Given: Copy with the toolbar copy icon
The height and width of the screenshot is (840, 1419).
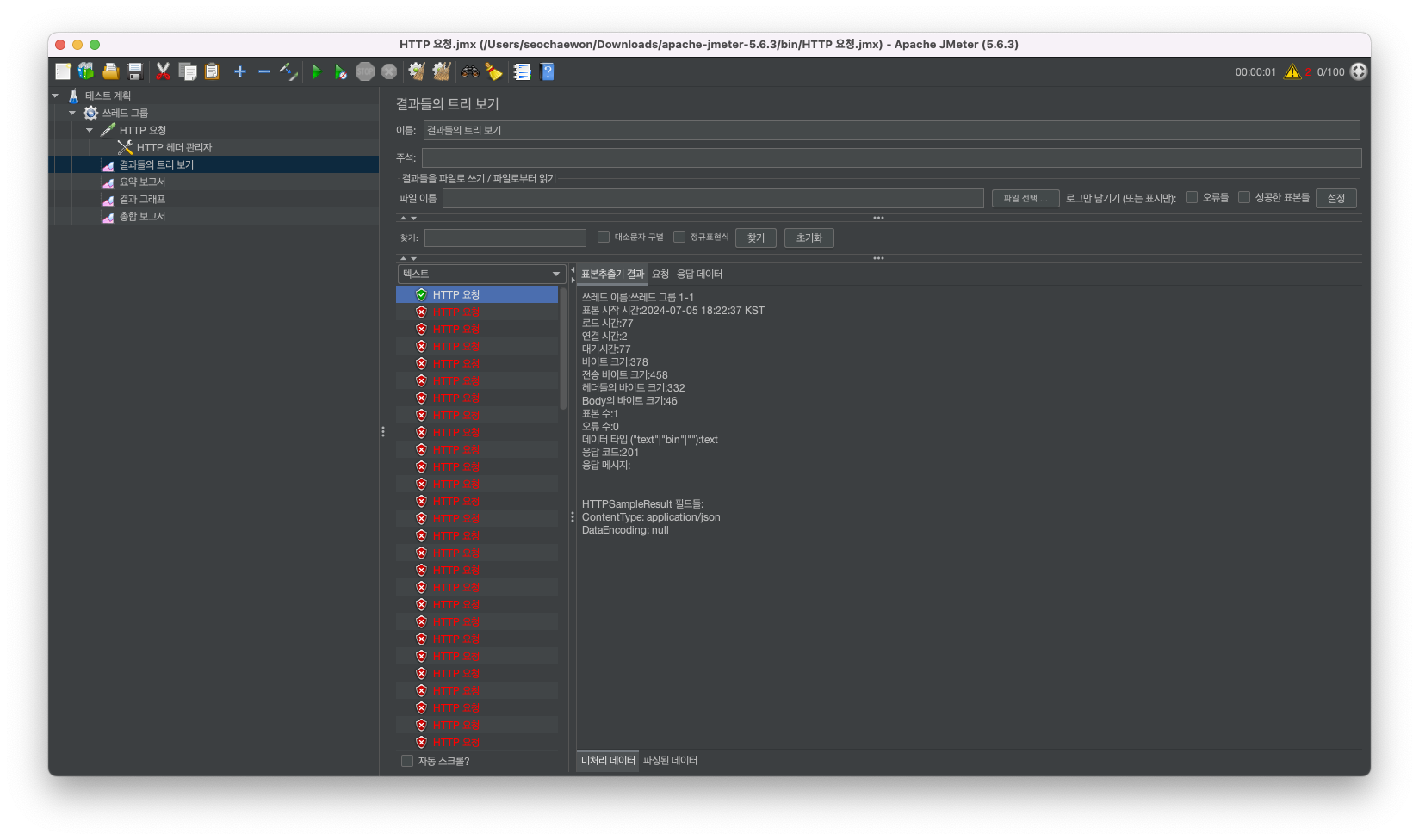Looking at the screenshot, I should (188, 71).
